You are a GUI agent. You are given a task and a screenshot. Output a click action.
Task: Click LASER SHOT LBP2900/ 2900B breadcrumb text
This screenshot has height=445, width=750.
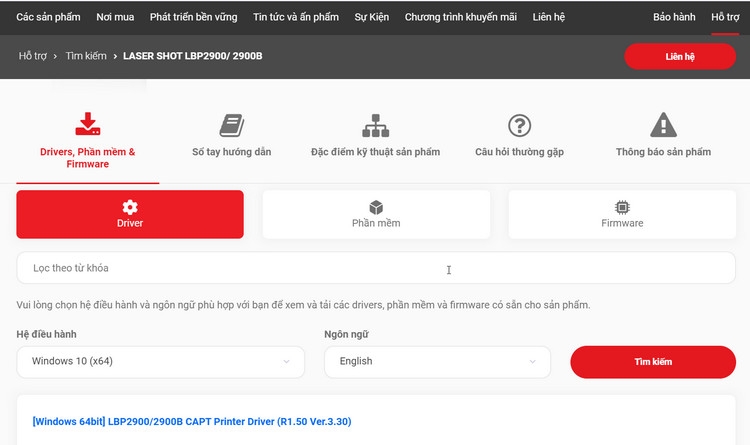click(x=193, y=56)
